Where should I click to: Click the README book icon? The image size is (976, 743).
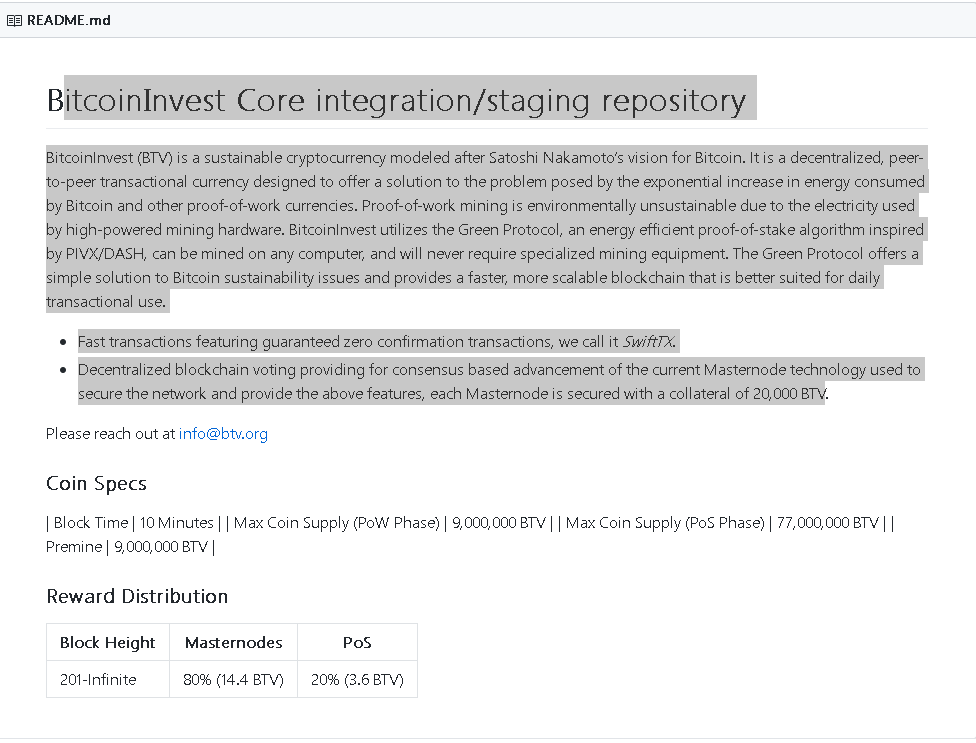[14, 21]
